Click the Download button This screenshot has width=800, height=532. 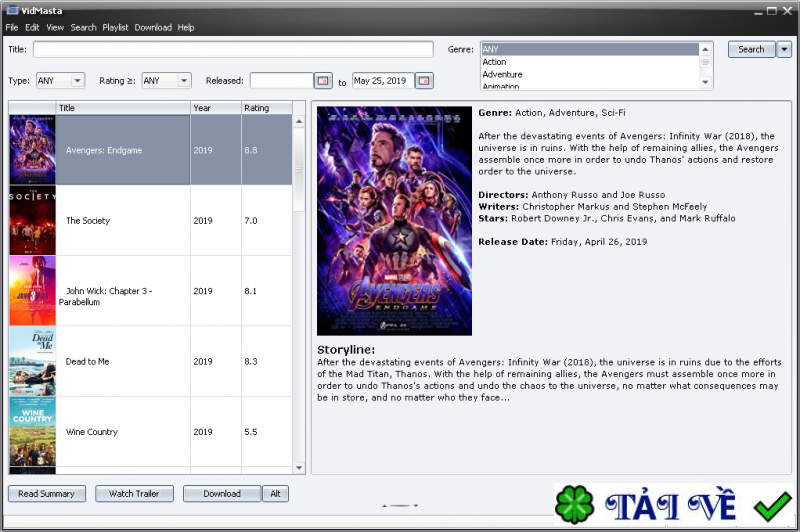pos(222,494)
